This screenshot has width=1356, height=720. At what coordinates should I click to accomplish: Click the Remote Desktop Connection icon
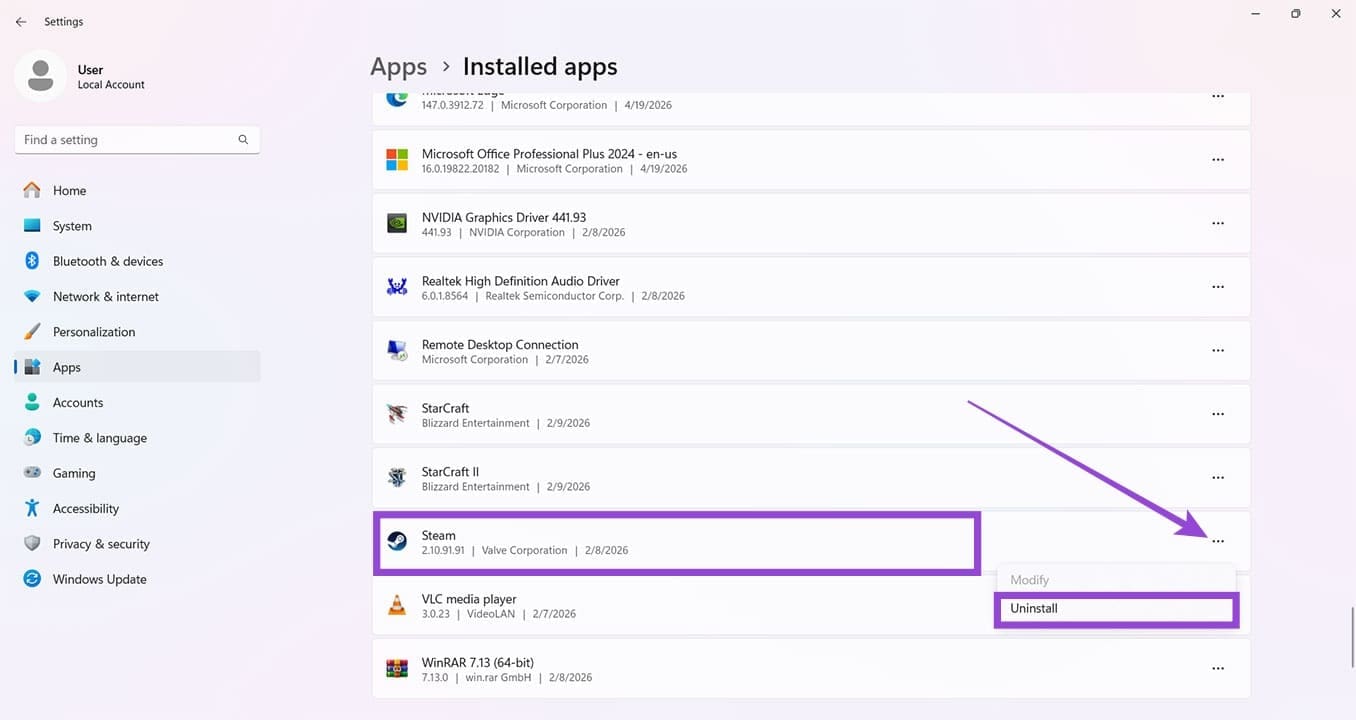point(397,351)
